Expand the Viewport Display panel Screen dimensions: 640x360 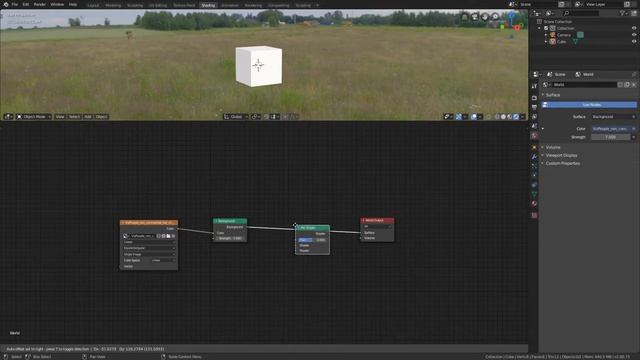561,156
